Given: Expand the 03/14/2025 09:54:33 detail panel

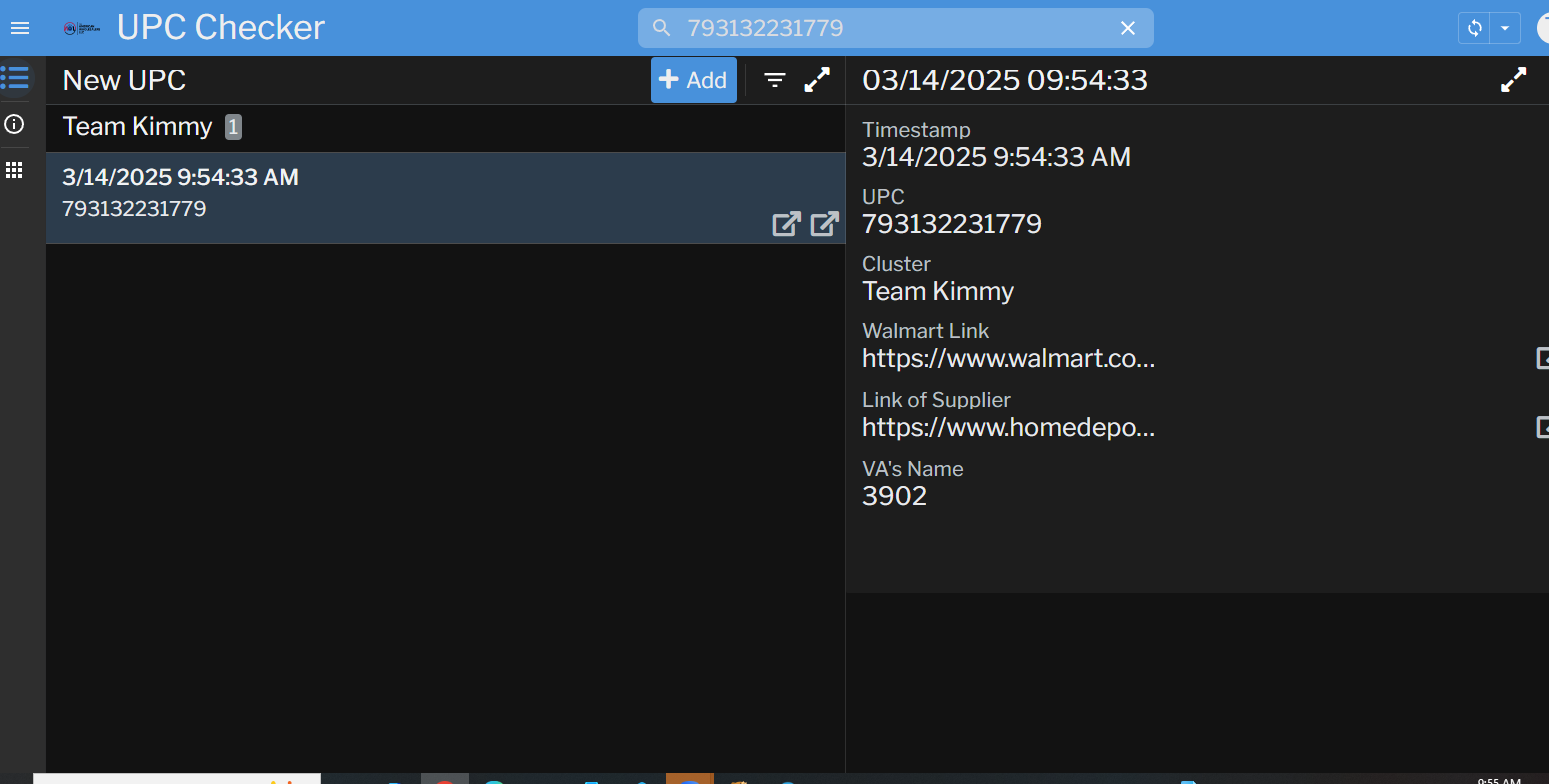Looking at the screenshot, I should pyautogui.click(x=1514, y=80).
